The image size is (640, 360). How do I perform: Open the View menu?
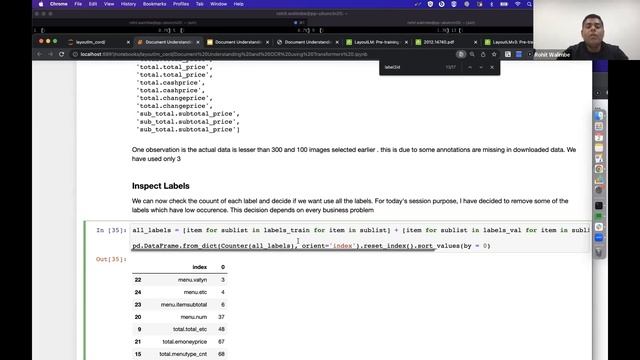pos(109,4)
